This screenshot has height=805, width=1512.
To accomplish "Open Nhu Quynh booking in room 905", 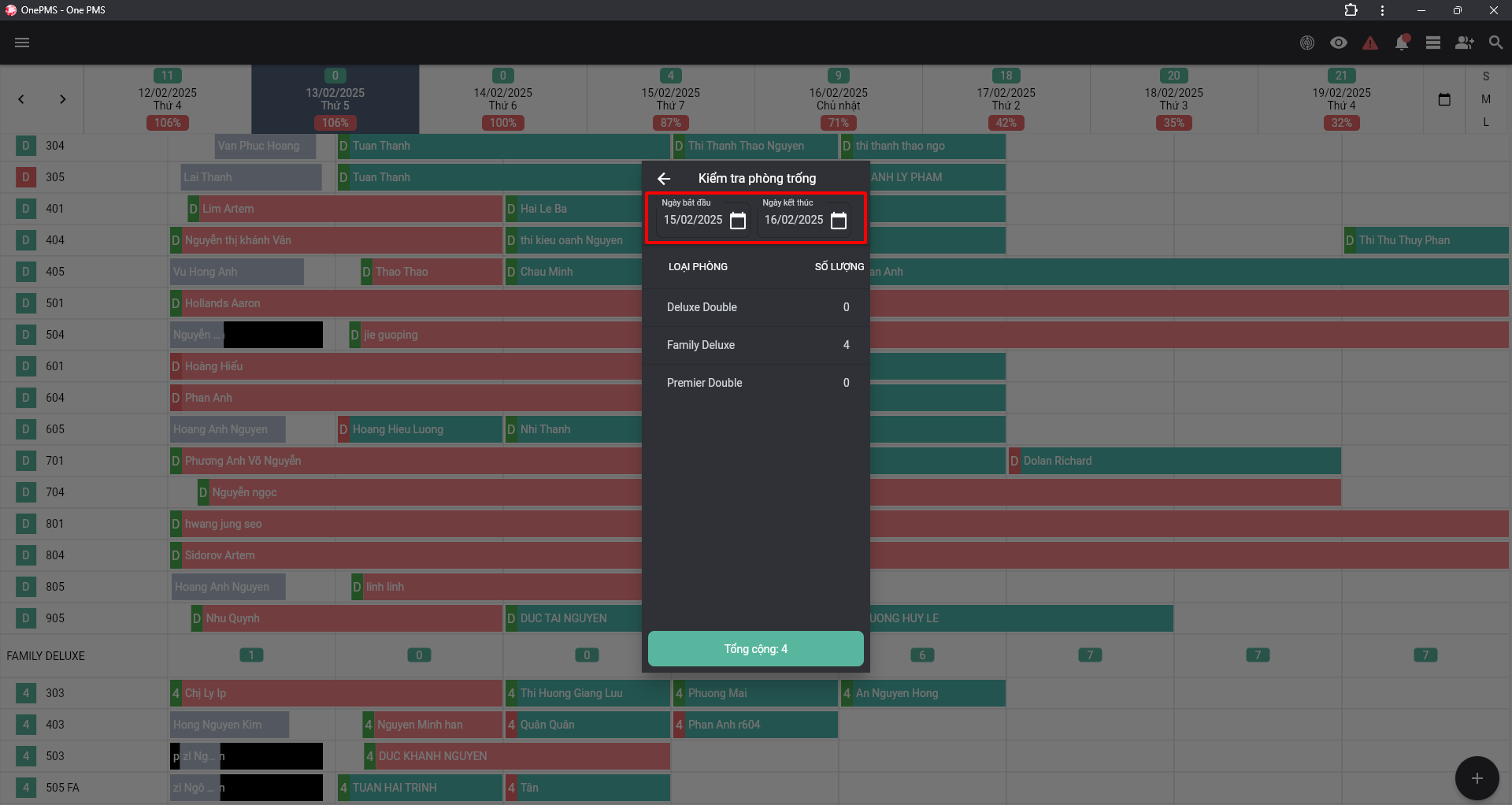I will (346, 618).
